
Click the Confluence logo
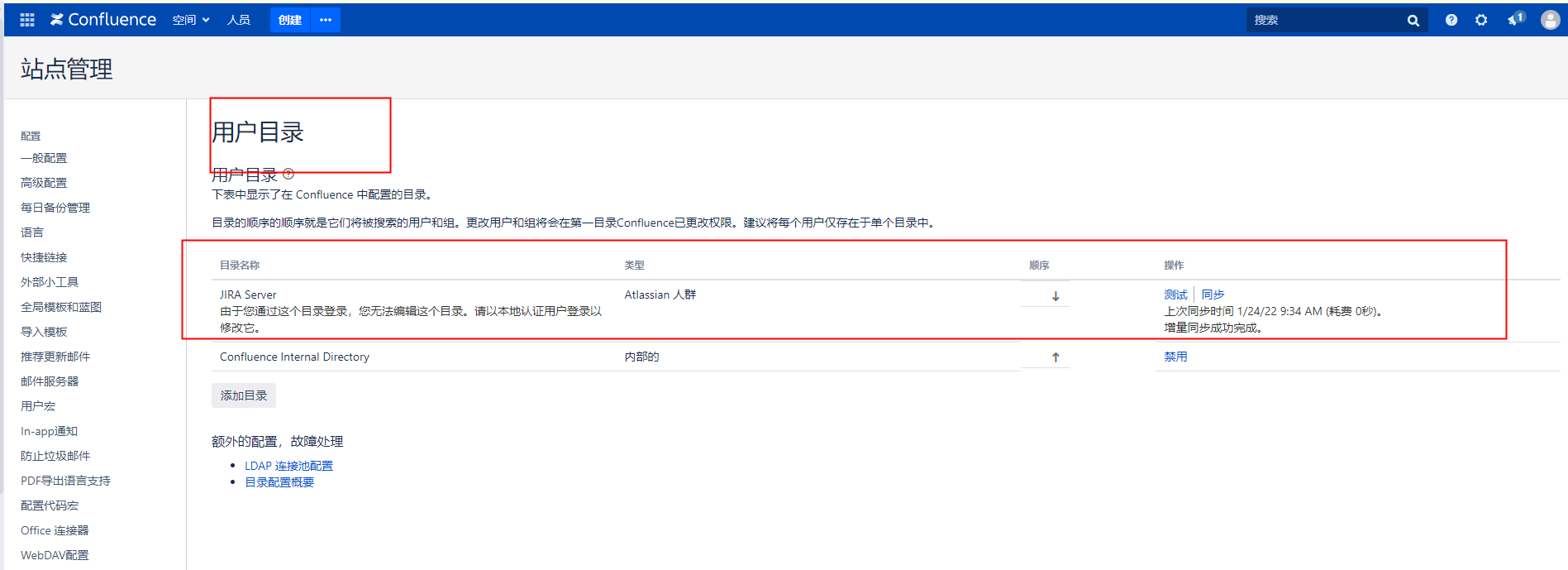tap(103, 20)
